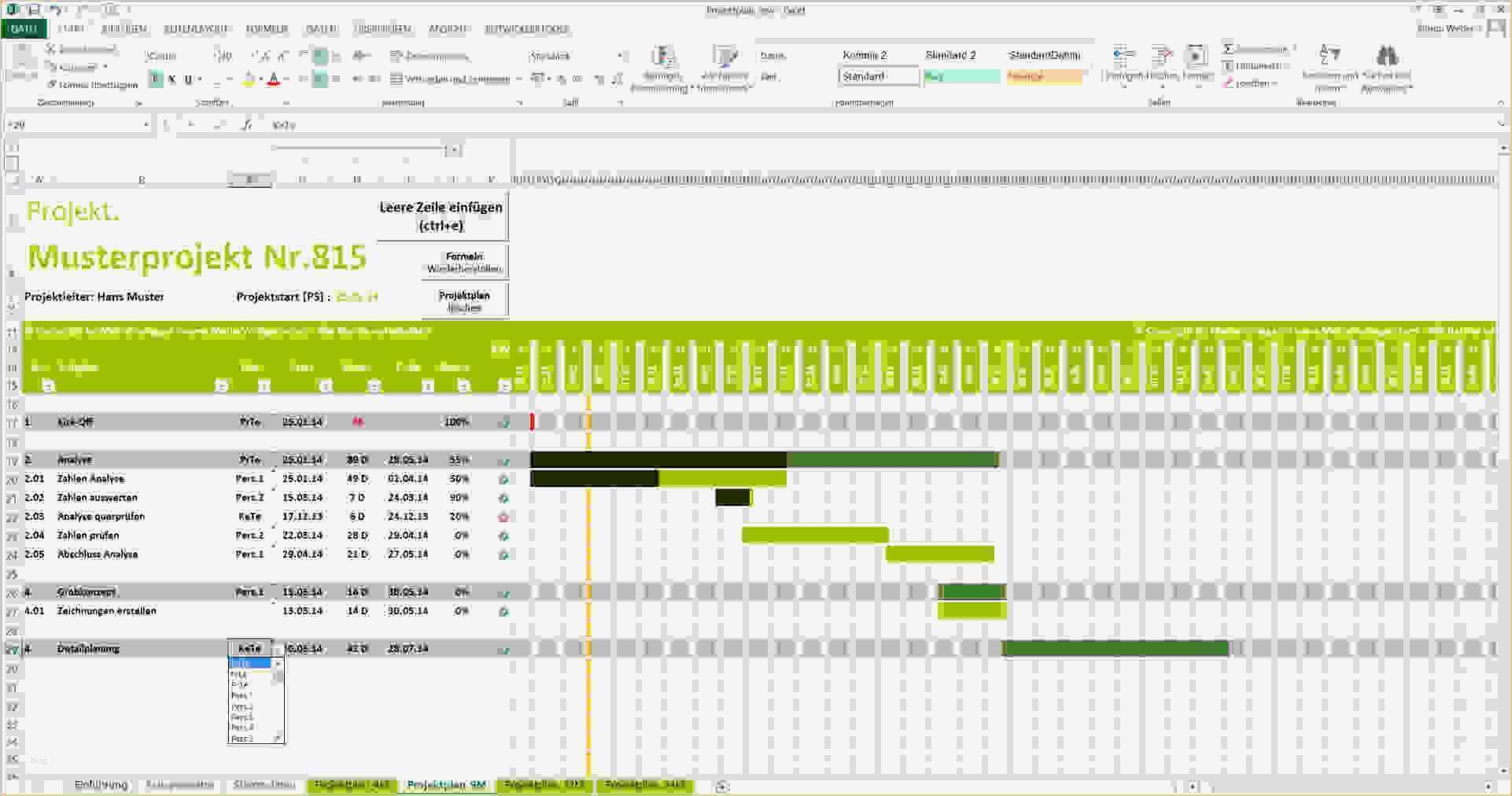Select cell '2.01 Zahlen Analyse'
Viewport: 1512px width, 796px height.
click(x=90, y=478)
